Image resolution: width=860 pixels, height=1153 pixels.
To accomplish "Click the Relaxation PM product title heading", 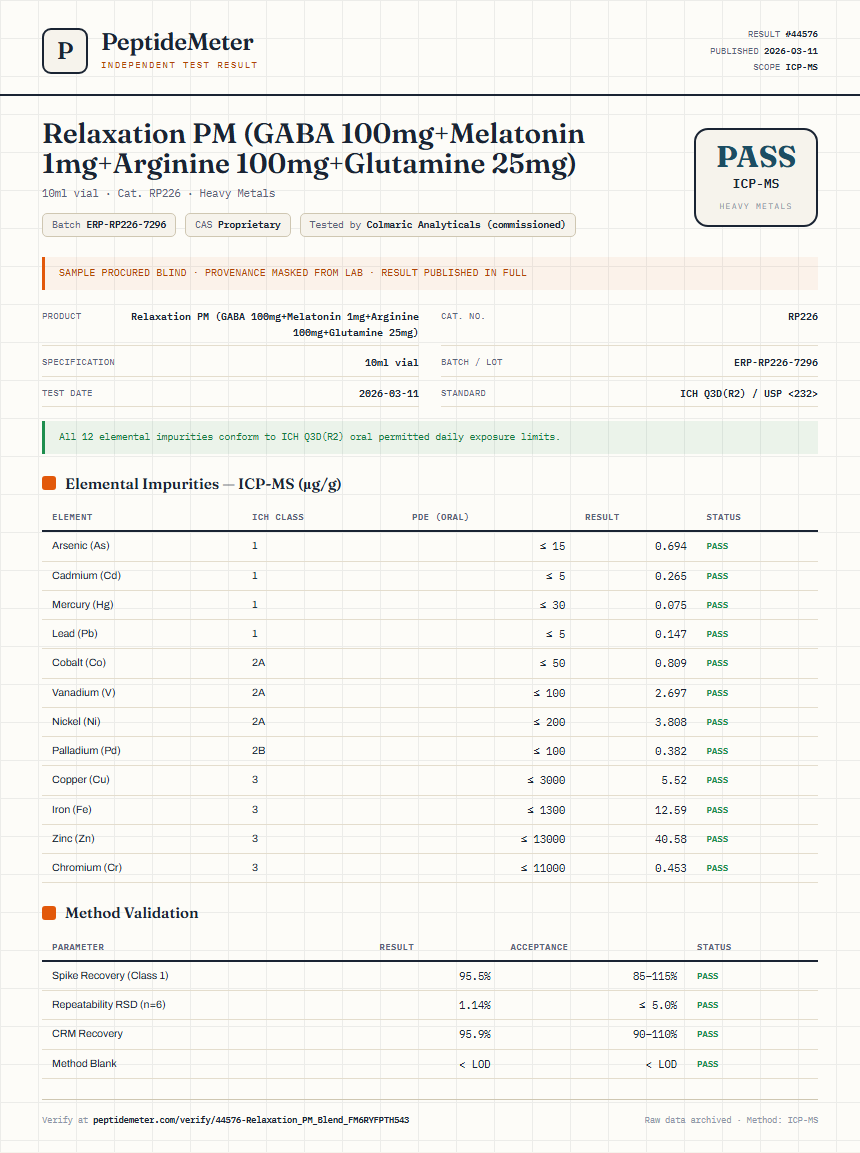I will (313, 149).
